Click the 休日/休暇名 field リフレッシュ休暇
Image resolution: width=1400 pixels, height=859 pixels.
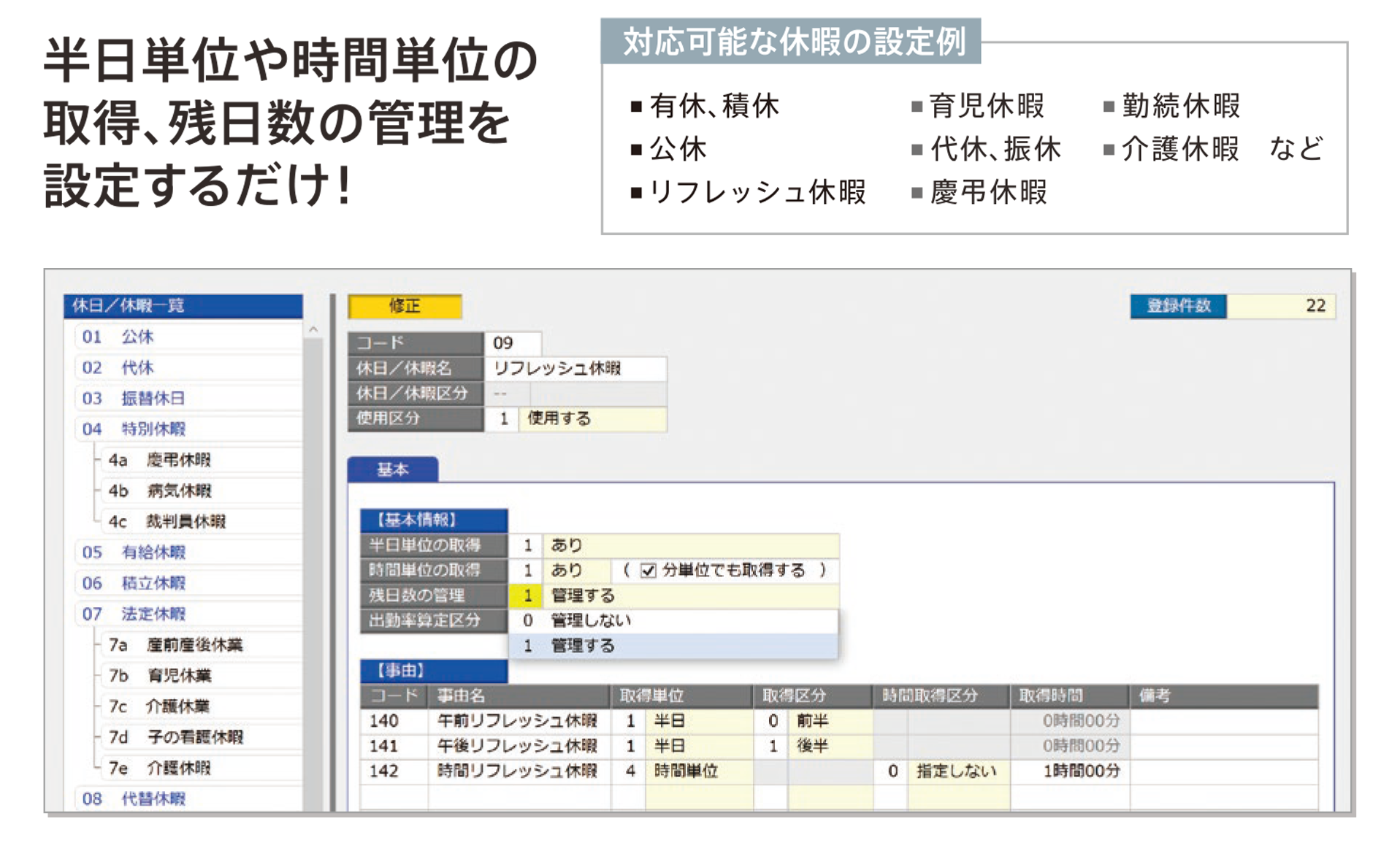click(575, 368)
